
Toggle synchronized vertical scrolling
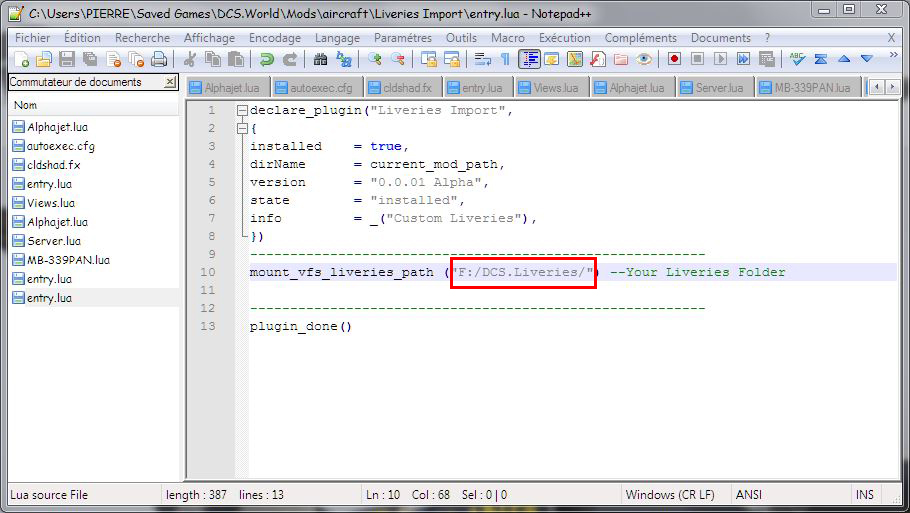tap(428, 59)
